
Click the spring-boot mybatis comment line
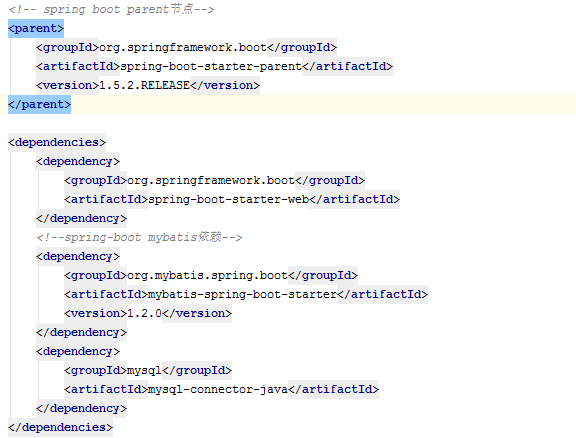click(139, 237)
